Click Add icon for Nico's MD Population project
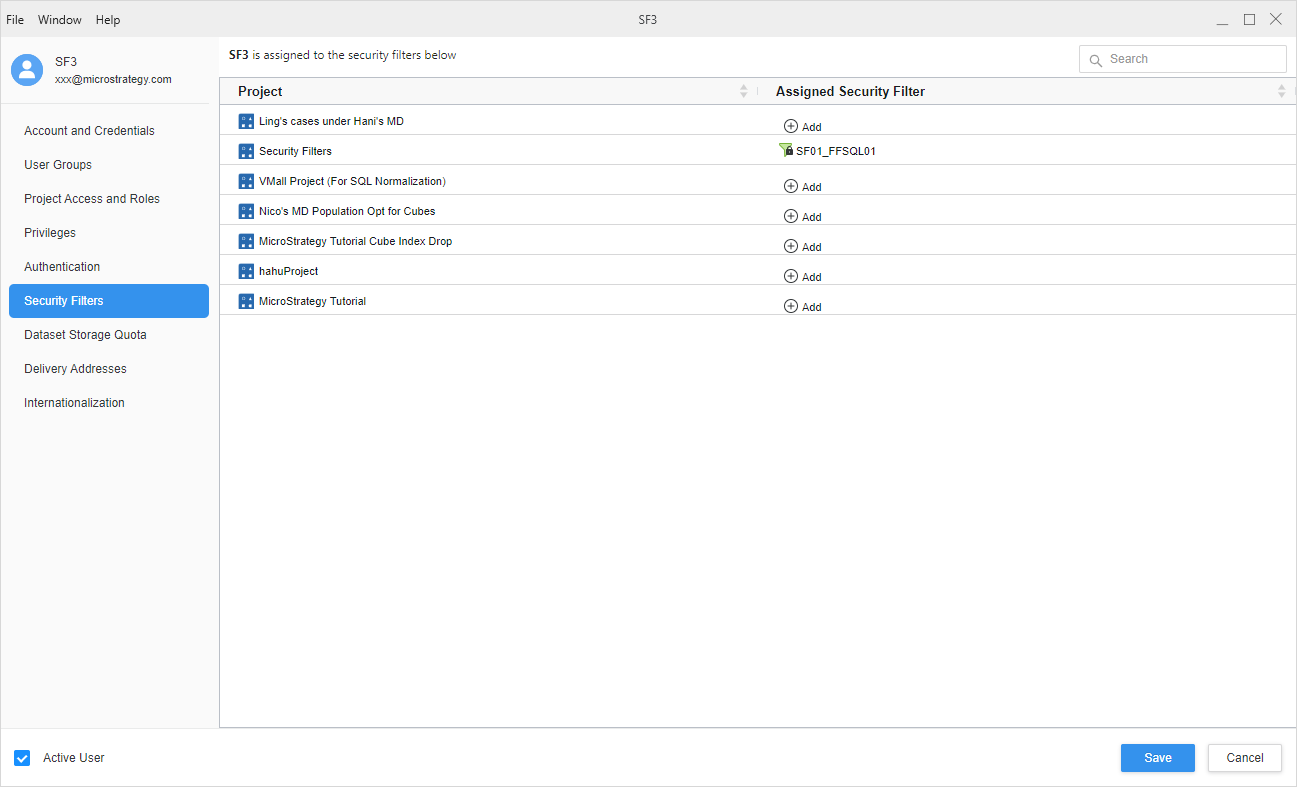Image resolution: width=1297 pixels, height=787 pixels. (791, 216)
